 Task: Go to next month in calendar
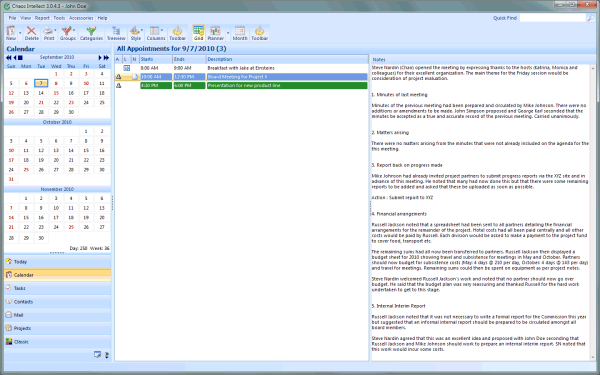click(100, 58)
